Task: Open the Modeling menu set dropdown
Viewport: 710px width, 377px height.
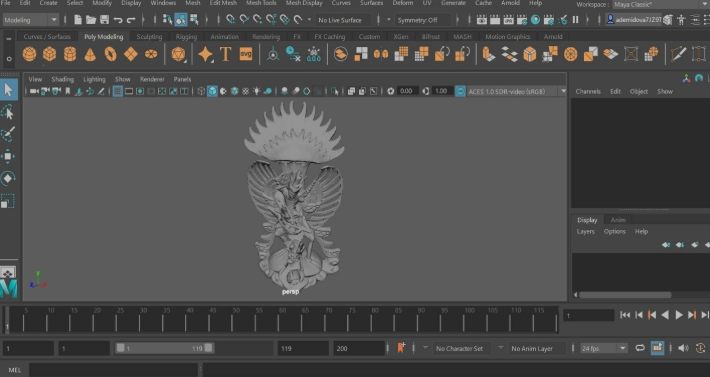Action: point(31,20)
